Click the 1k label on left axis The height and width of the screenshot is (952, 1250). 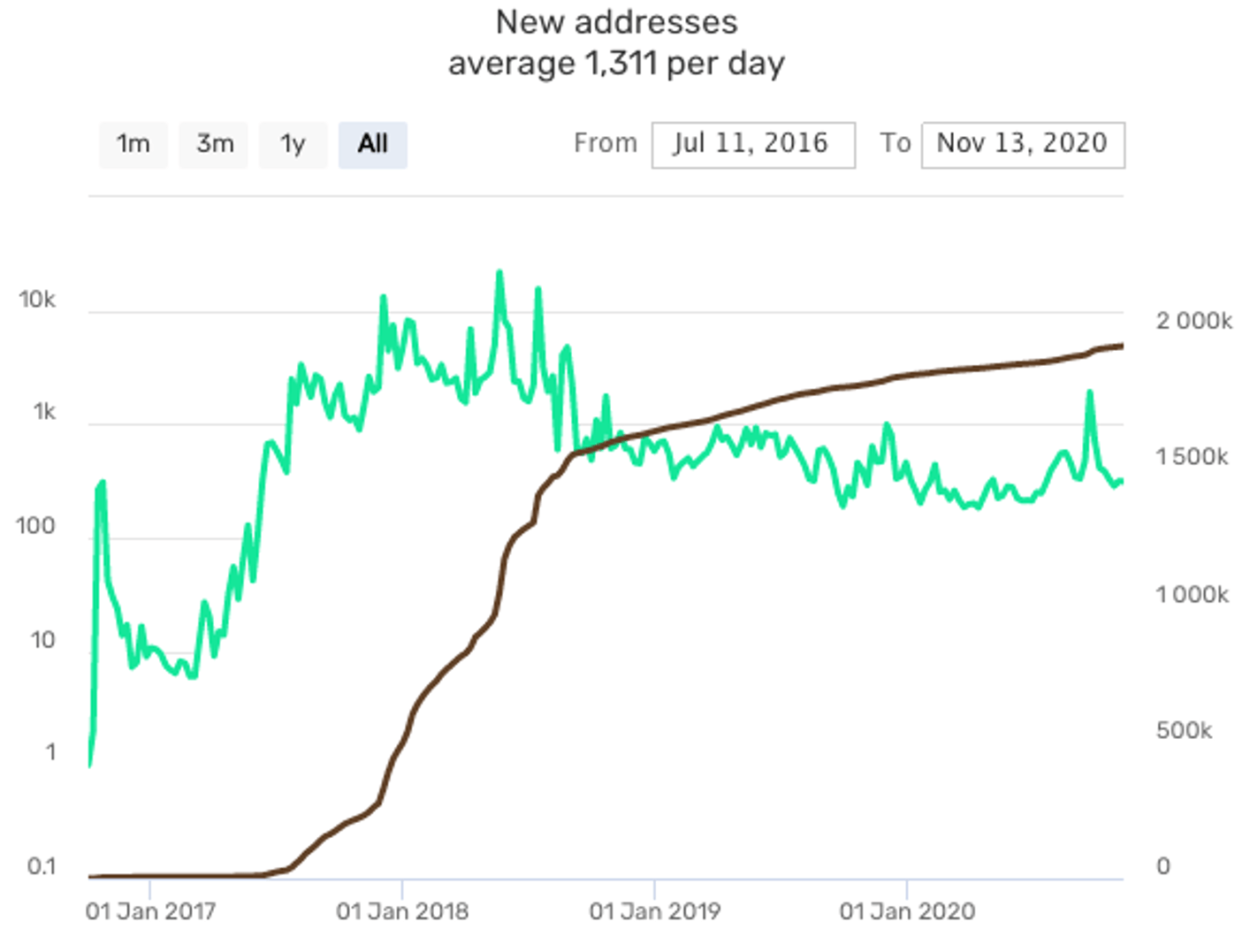click(44, 412)
